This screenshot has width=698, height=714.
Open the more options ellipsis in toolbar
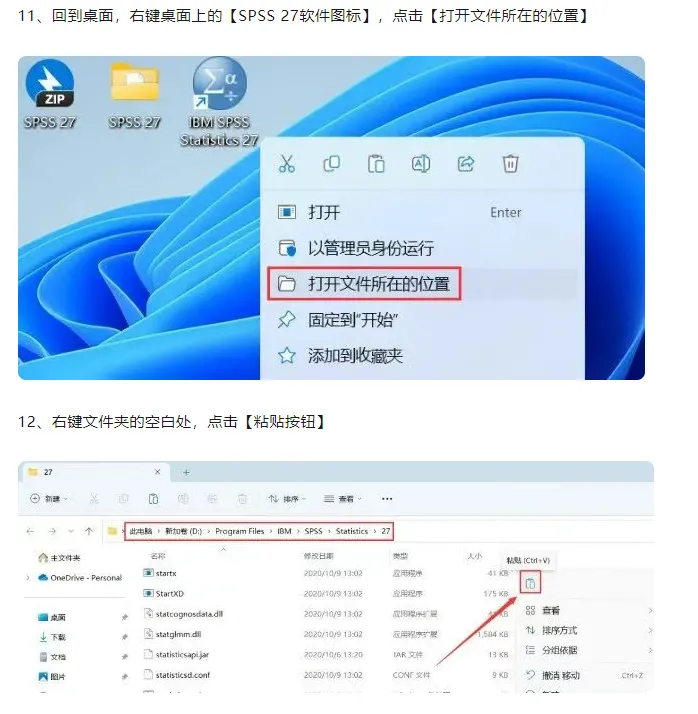click(387, 499)
